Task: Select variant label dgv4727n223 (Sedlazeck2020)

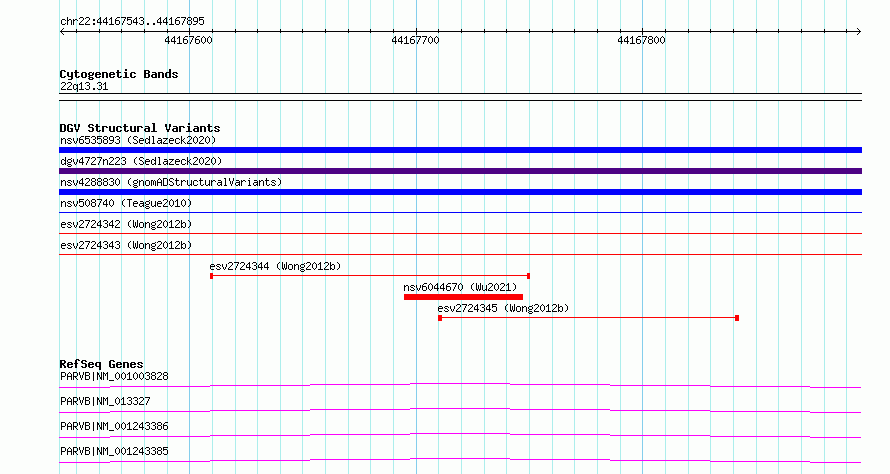Action: [141, 161]
